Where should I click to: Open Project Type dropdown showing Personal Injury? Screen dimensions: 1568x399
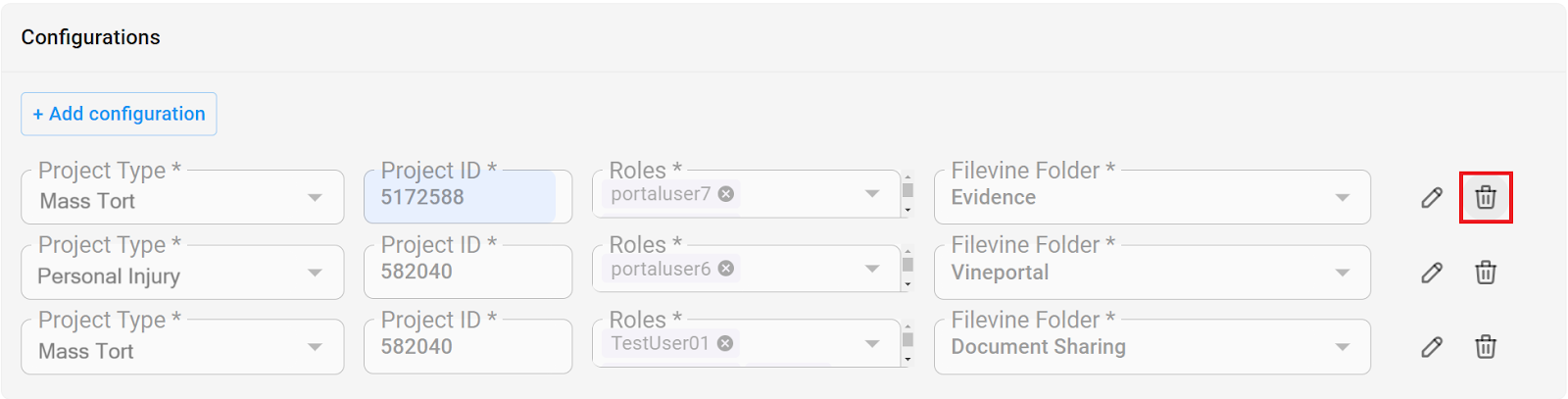(182, 273)
